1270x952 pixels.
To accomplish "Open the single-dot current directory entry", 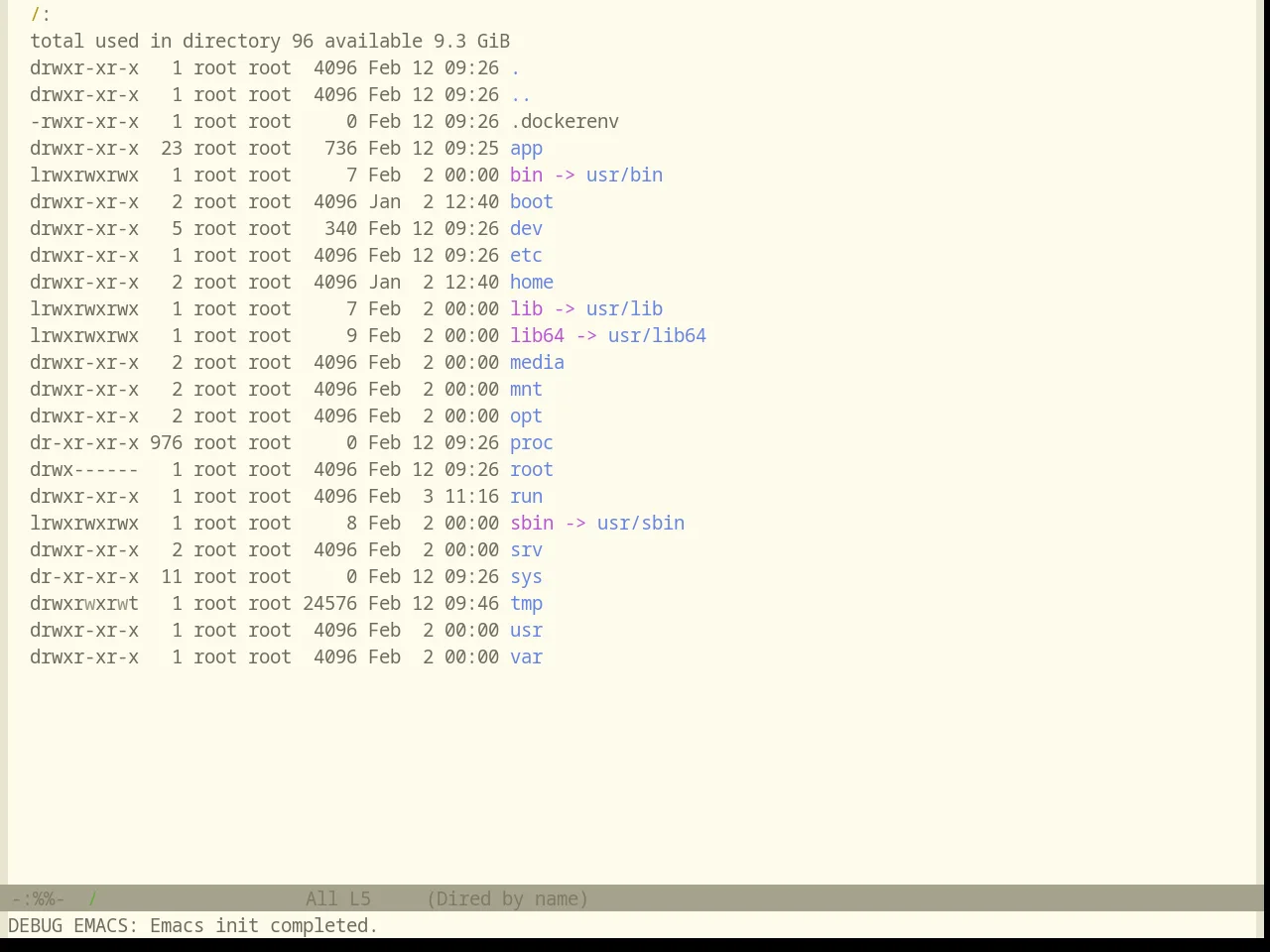I will (x=515, y=68).
